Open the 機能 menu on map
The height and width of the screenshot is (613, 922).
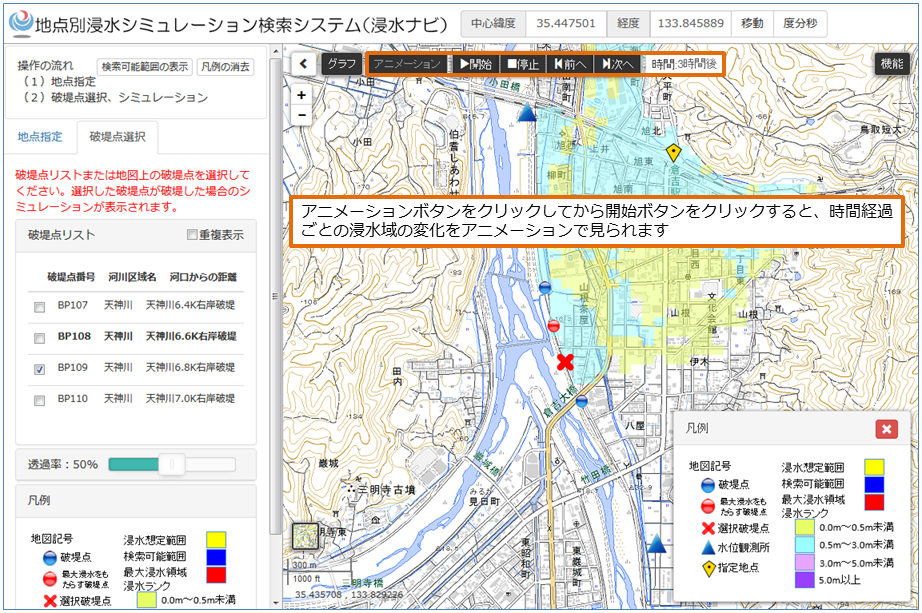[890, 63]
